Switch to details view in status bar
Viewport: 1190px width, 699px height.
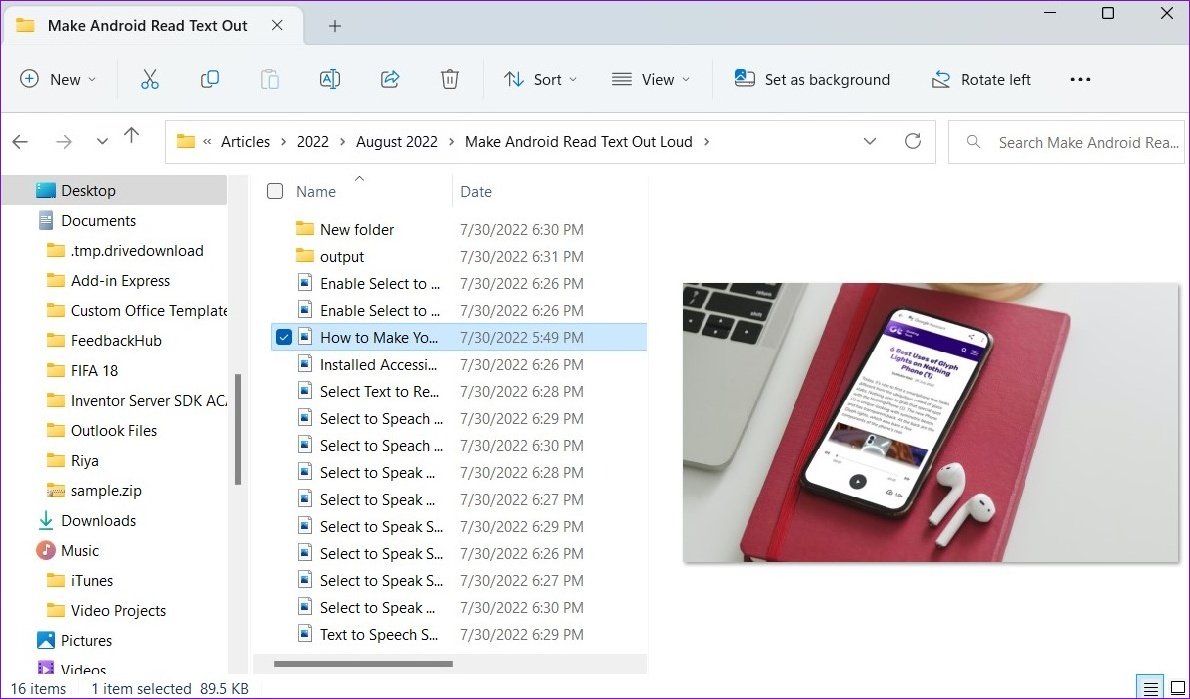coord(1151,689)
